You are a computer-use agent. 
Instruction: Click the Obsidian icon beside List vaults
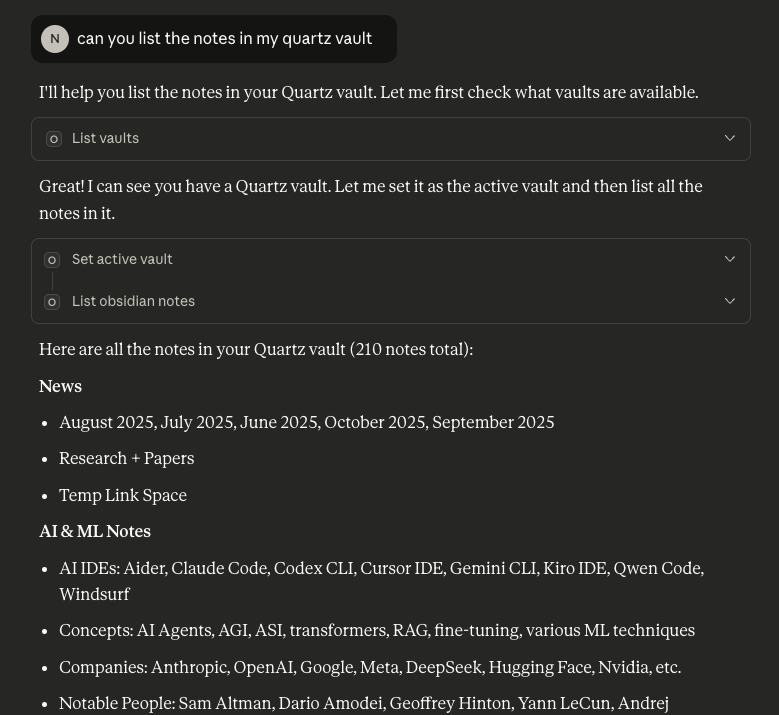(54, 139)
